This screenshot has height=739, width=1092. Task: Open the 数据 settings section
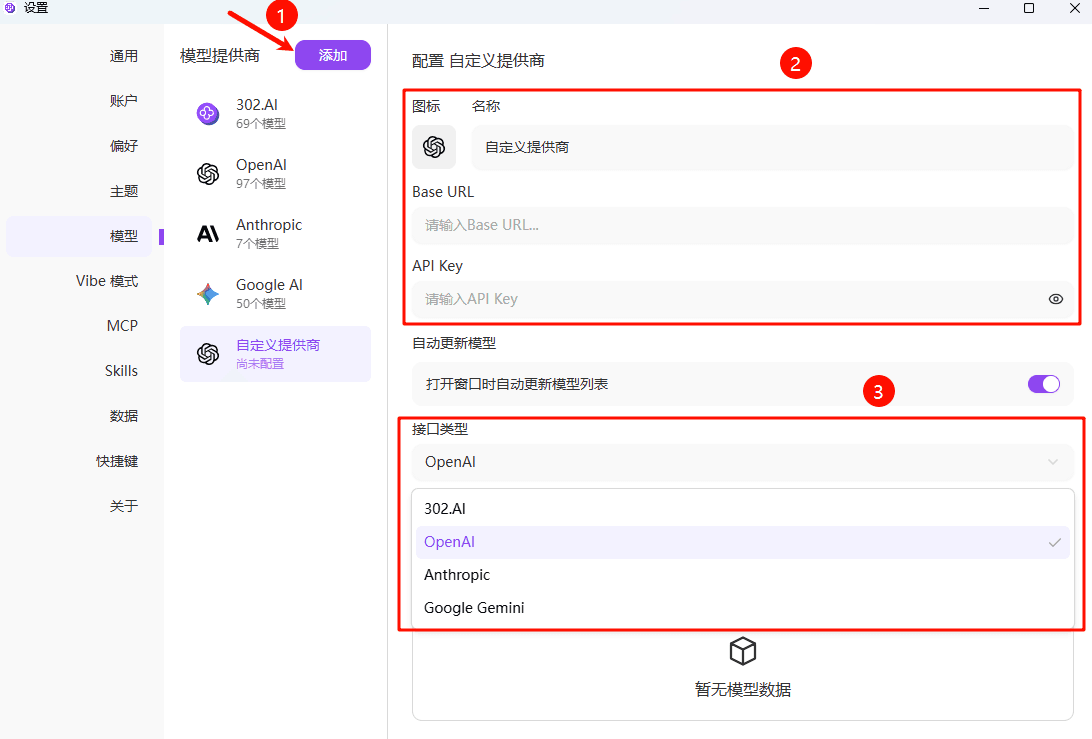point(123,416)
